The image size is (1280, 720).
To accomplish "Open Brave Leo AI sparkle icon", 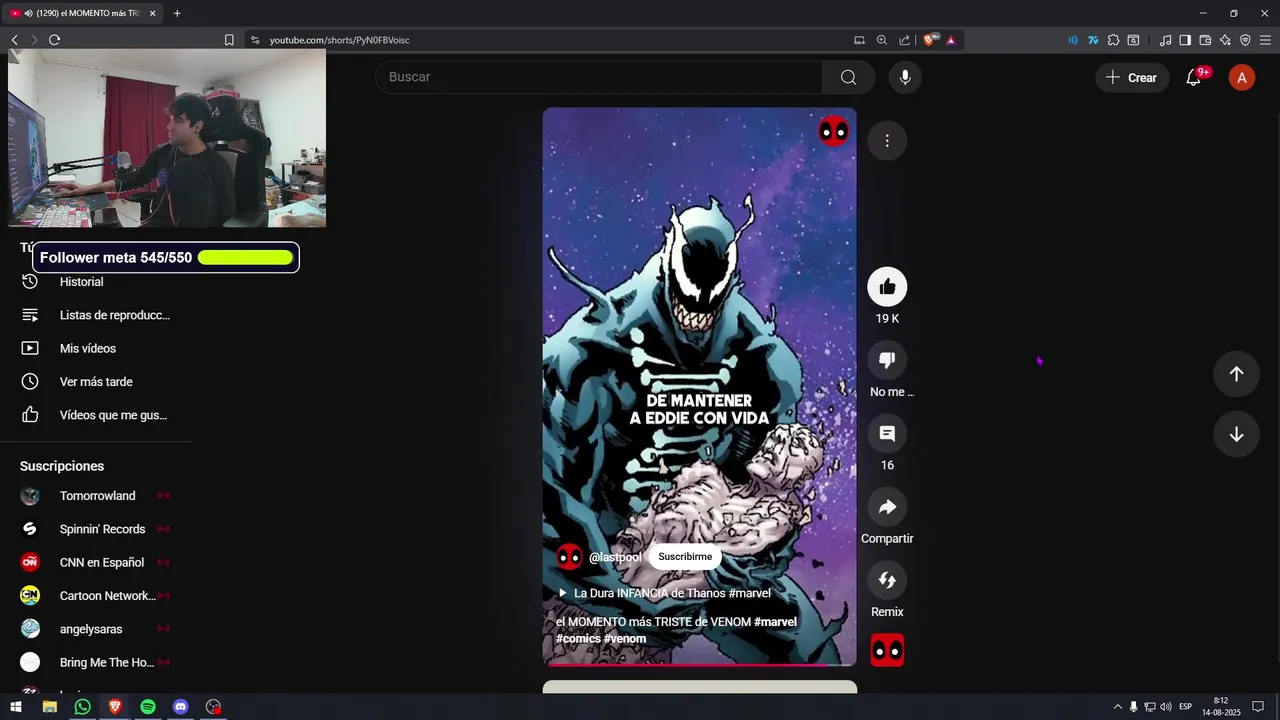I will [x=1225, y=40].
